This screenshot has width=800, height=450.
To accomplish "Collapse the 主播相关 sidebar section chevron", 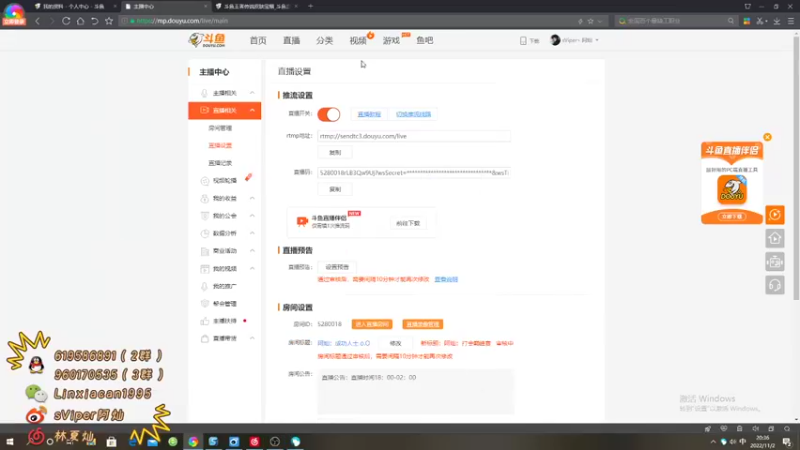I will point(252,93).
